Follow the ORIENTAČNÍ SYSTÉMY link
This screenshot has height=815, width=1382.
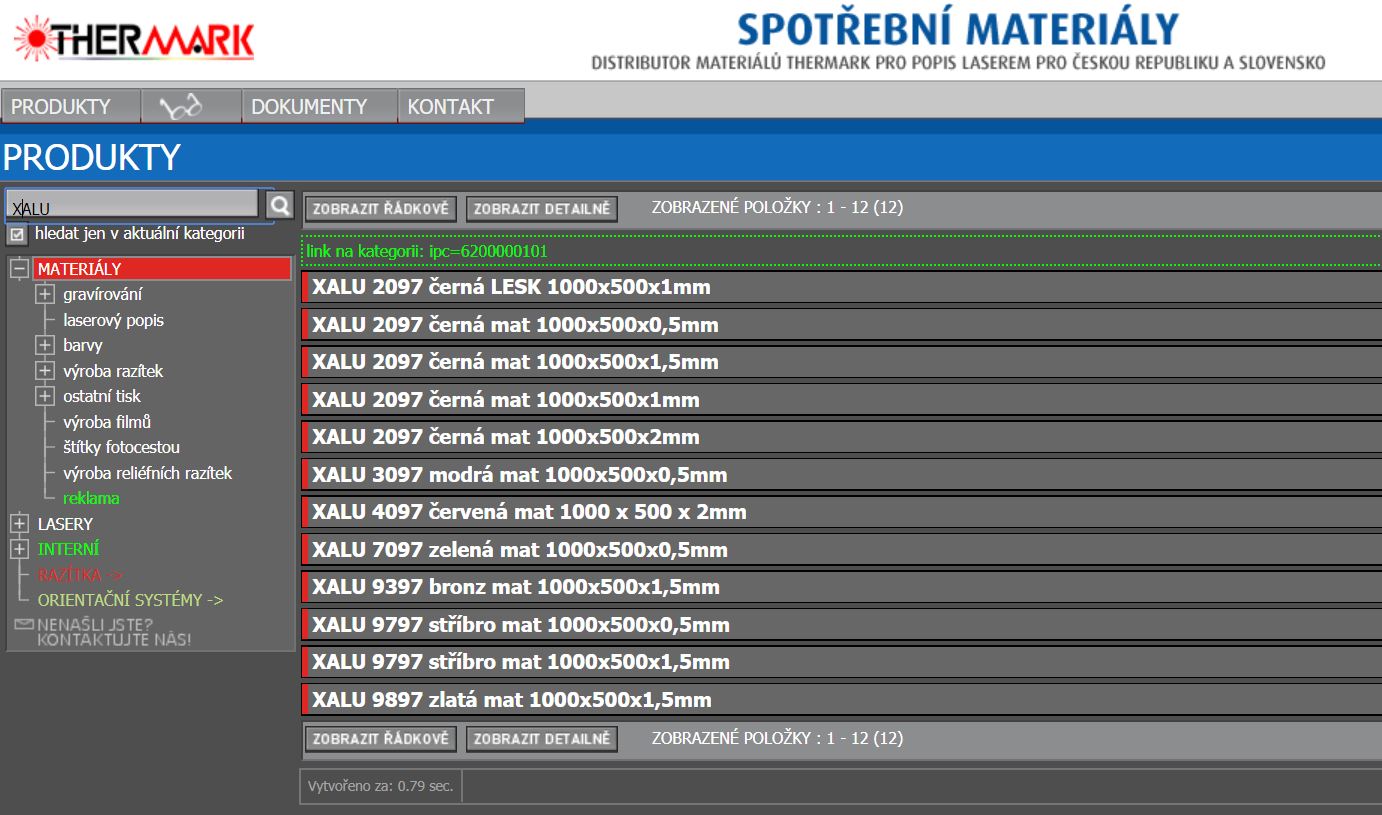tap(130, 600)
